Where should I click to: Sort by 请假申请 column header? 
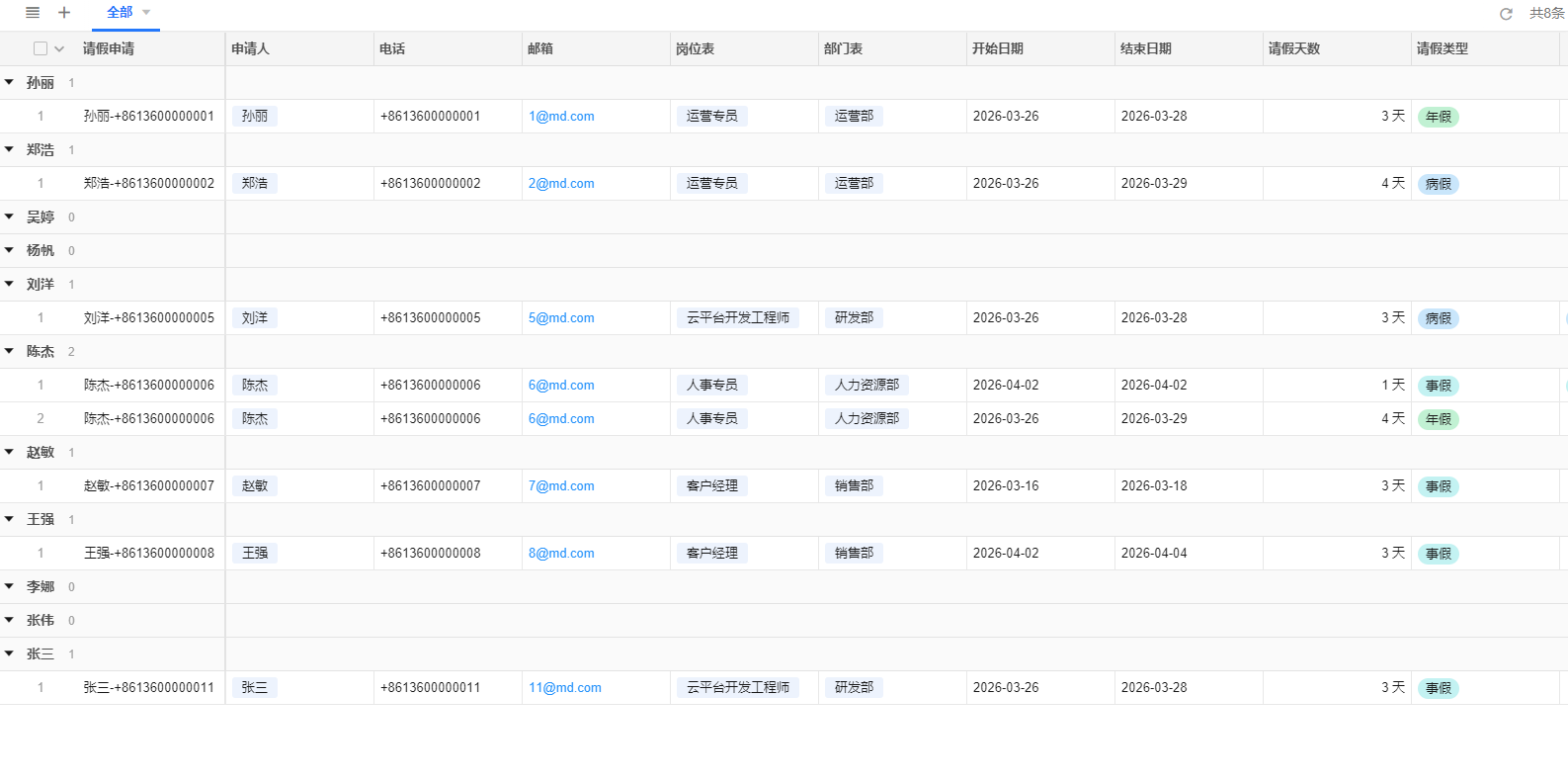(109, 48)
